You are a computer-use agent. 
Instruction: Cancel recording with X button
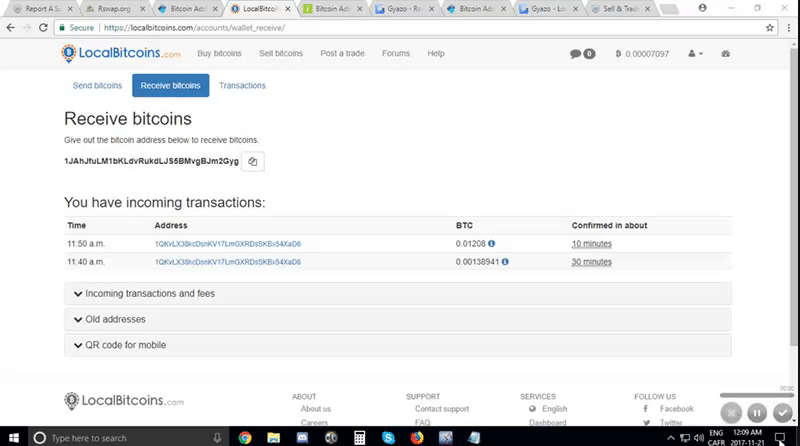pyautogui.click(x=731, y=413)
